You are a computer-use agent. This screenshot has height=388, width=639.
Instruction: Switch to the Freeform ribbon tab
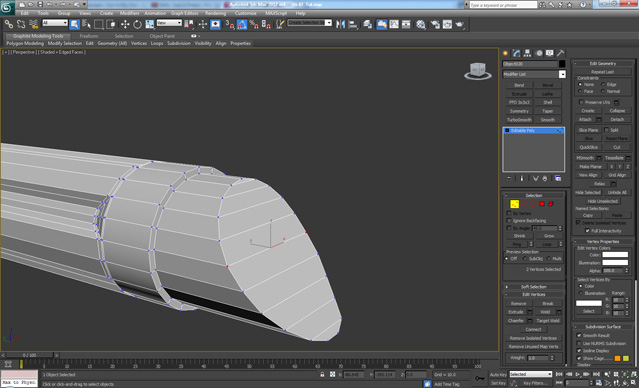88,36
